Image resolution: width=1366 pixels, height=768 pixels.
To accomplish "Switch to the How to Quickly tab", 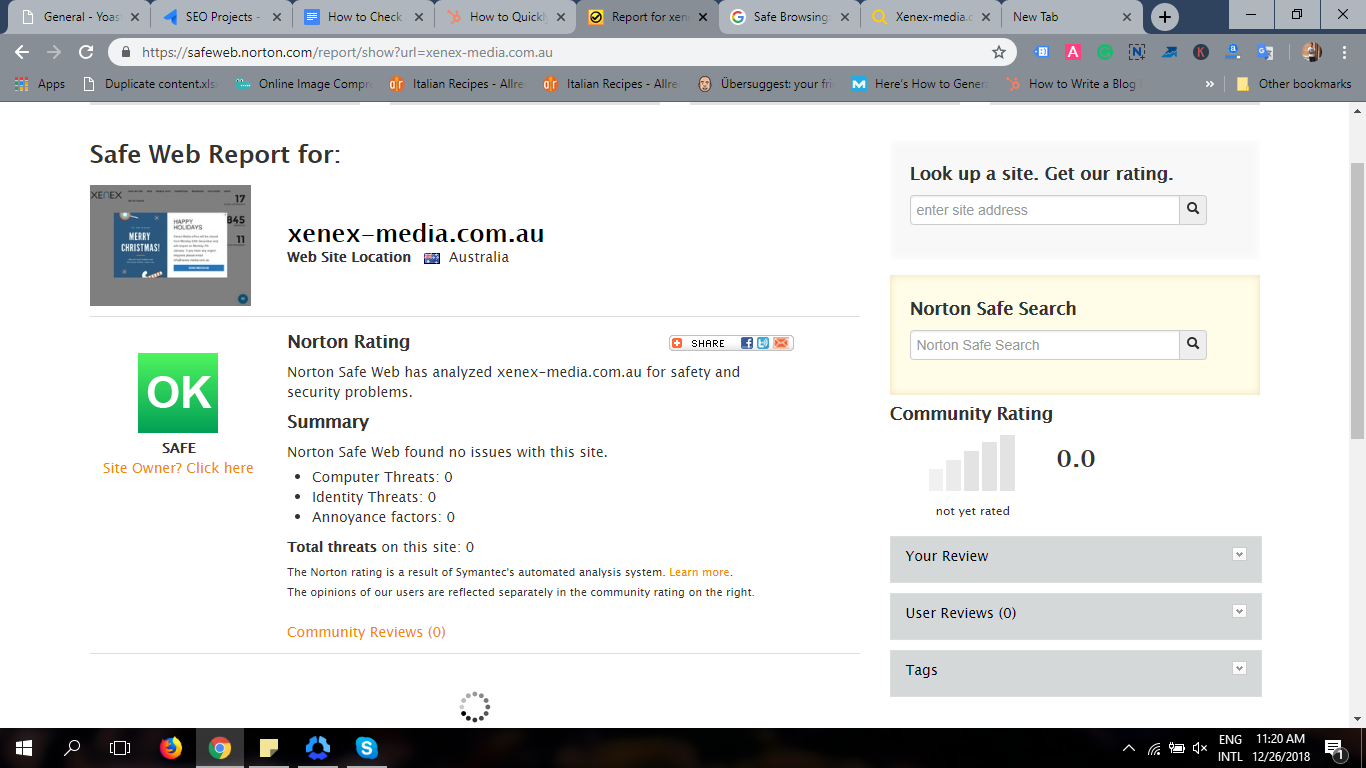I will 507,17.
